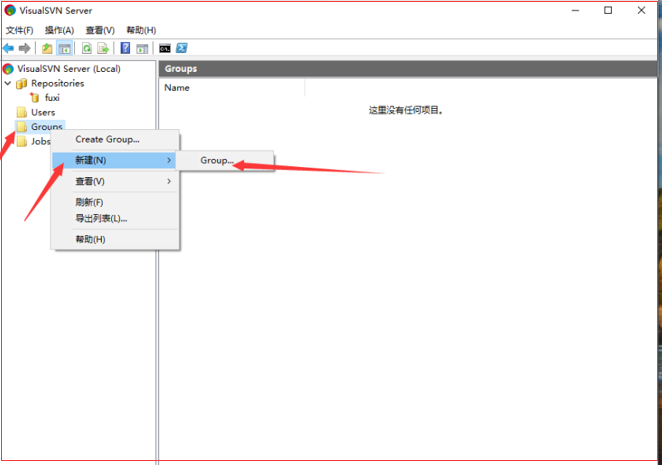The image size is (662, 465).
Task: Select the Jobs folder in the tree
Action: click(x=40, y=141)
